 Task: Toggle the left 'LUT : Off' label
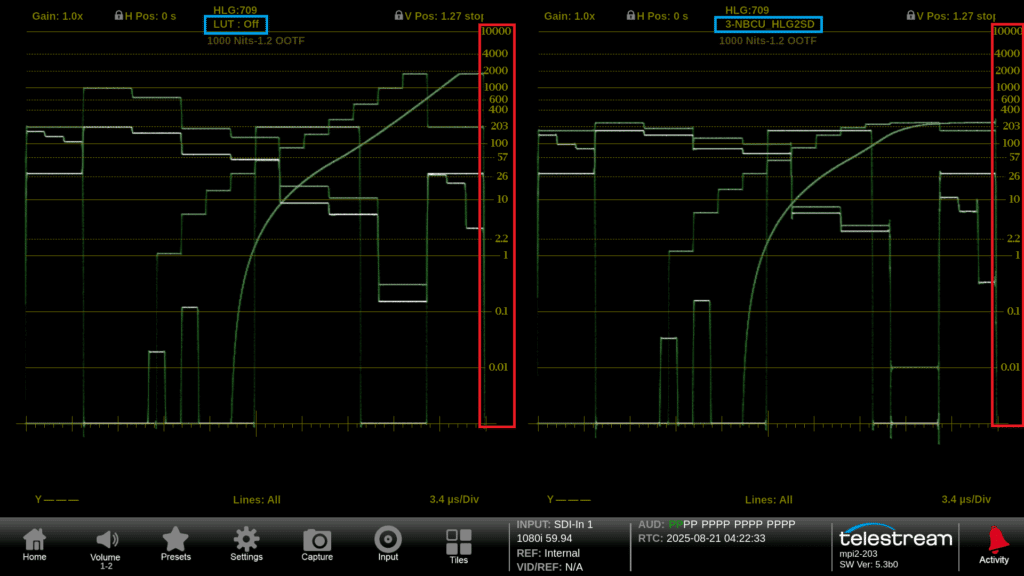(236, 24)
